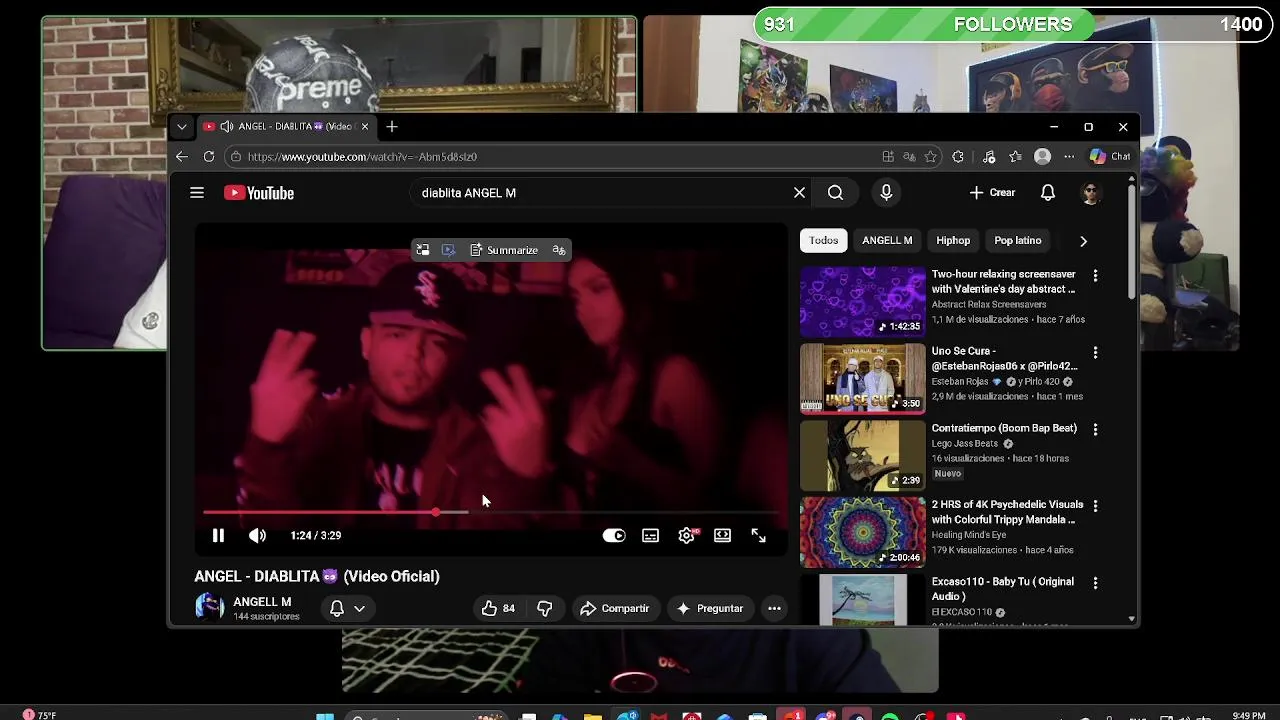Open a new tab with the plus button
1280x720 pixels.
pyautogui.click(x=392, y=127)
